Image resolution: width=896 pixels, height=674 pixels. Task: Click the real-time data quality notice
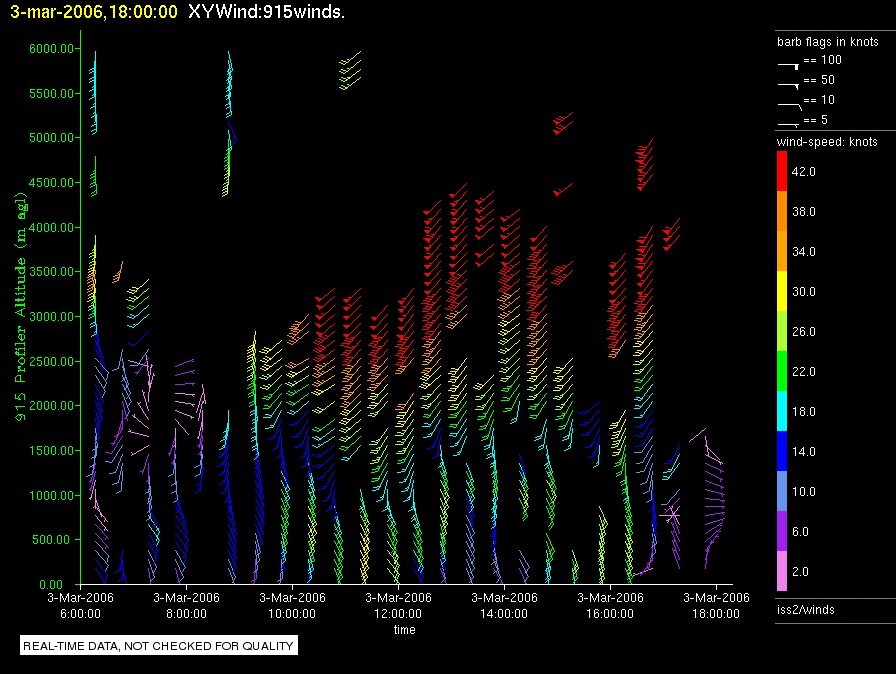[x=159, y=646]
